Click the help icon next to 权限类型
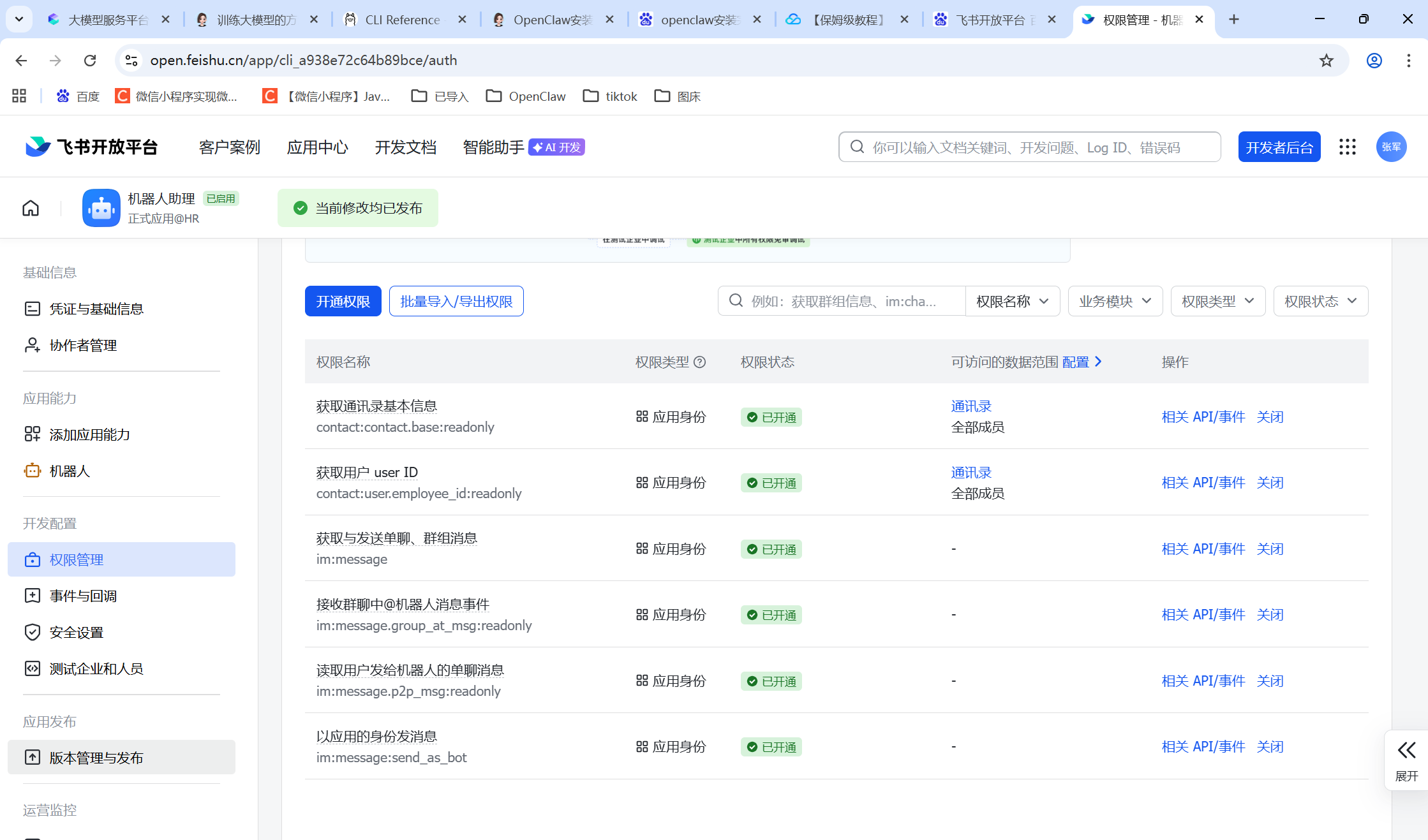 pyautogui.click(x=700, y=362)
